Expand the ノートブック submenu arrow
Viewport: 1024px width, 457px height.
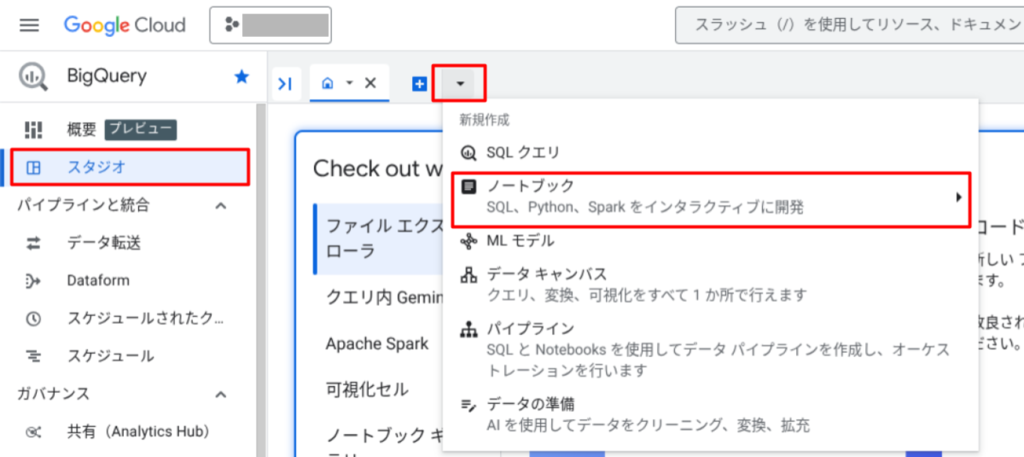pos(959,197)
